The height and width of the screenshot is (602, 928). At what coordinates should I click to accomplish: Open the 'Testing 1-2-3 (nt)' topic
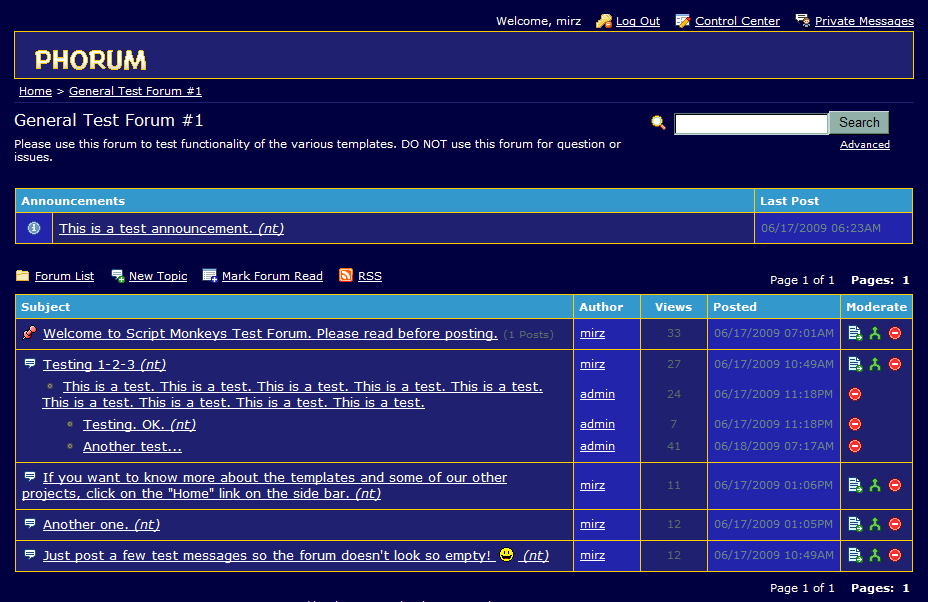click(104, 365)
